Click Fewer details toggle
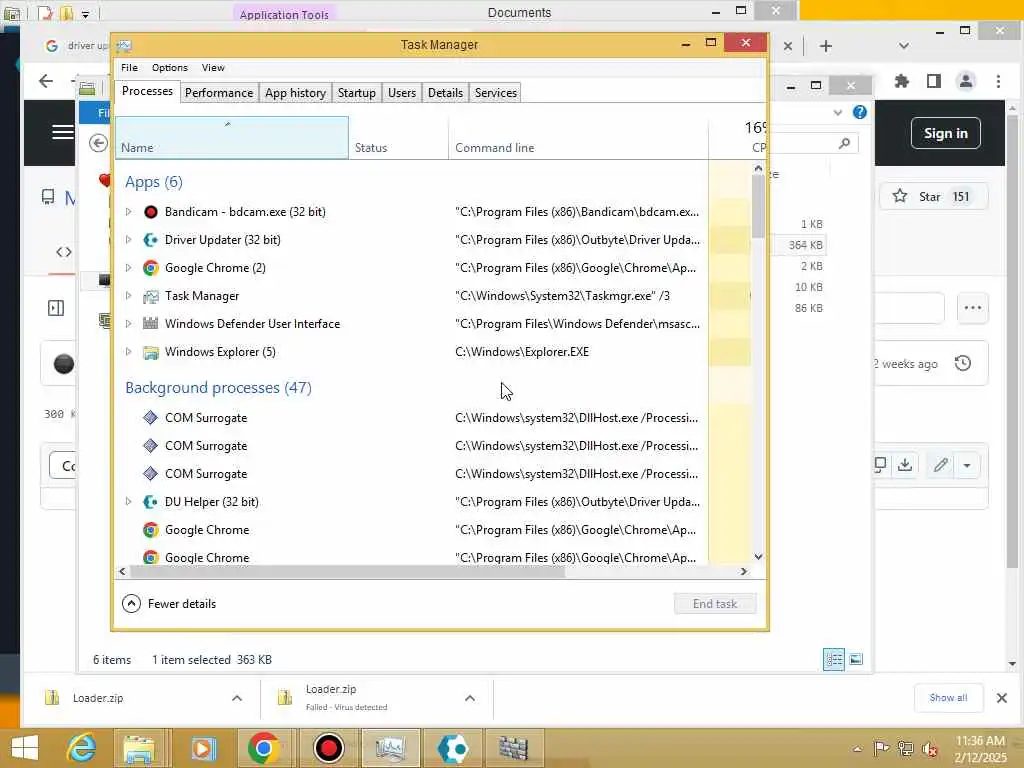This screenshot has width=1024, height=768. (169, 603)
